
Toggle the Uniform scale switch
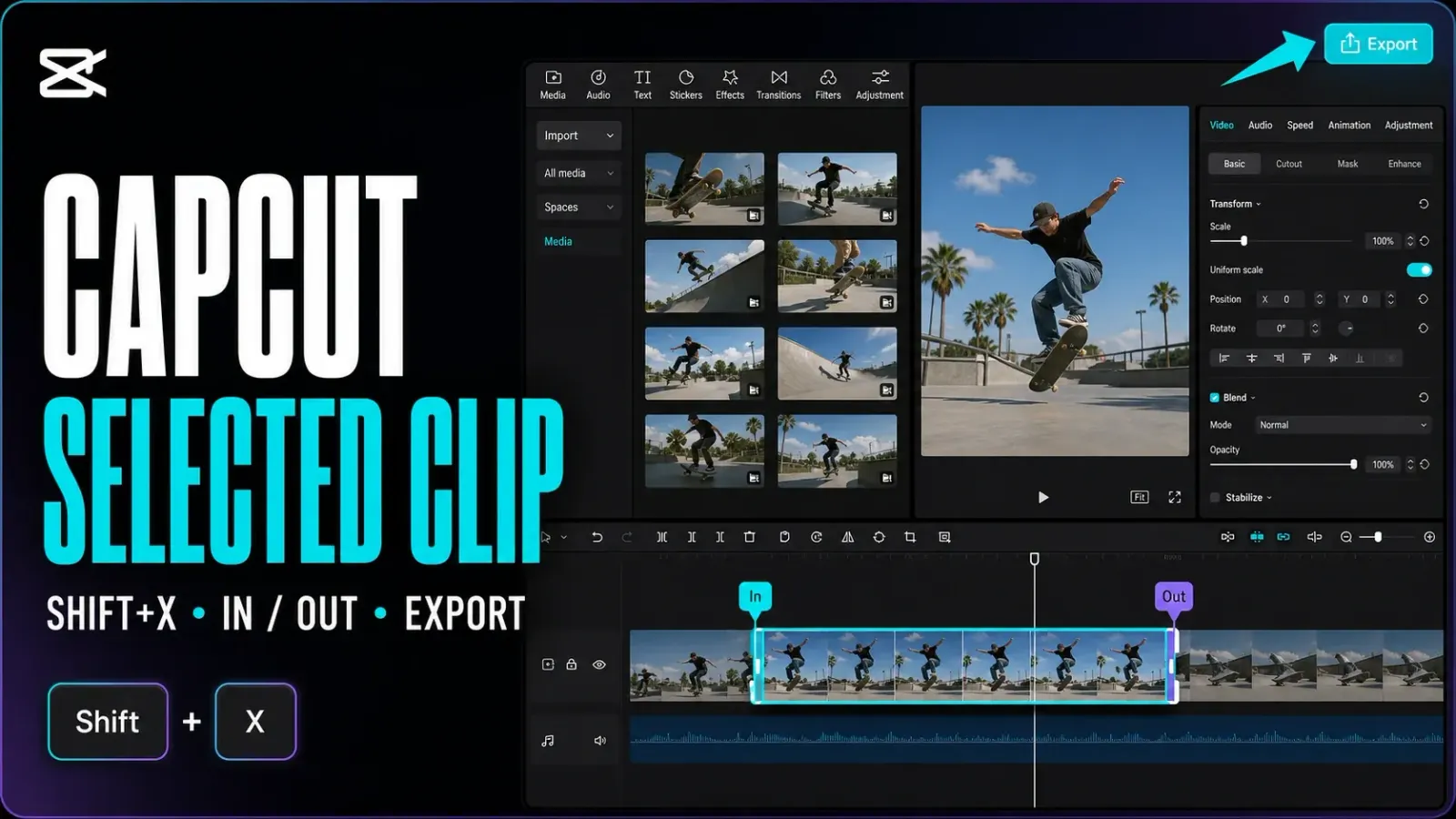click(1419, 269)
